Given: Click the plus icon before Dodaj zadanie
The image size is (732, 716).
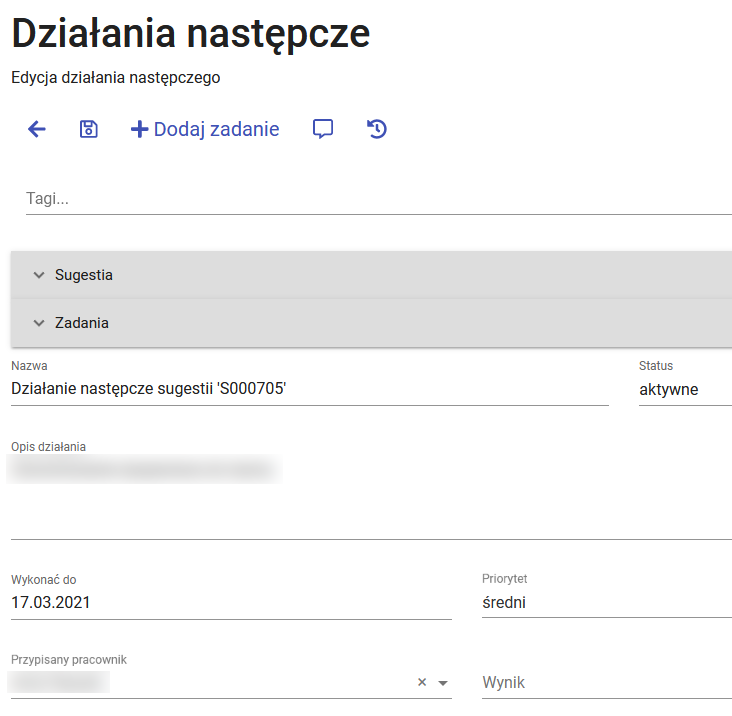Looking at the screenshot, I should click(x=140, y=129).
